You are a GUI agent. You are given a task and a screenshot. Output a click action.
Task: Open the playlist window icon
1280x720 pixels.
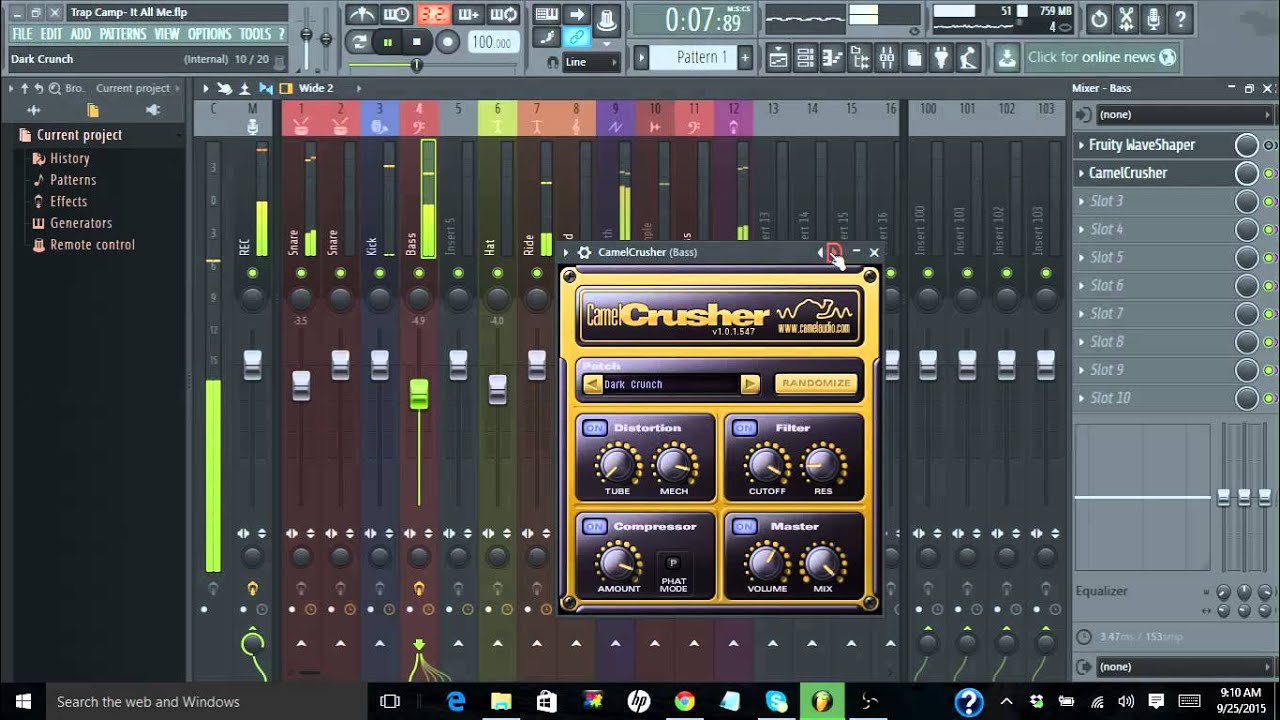[778, 58]
